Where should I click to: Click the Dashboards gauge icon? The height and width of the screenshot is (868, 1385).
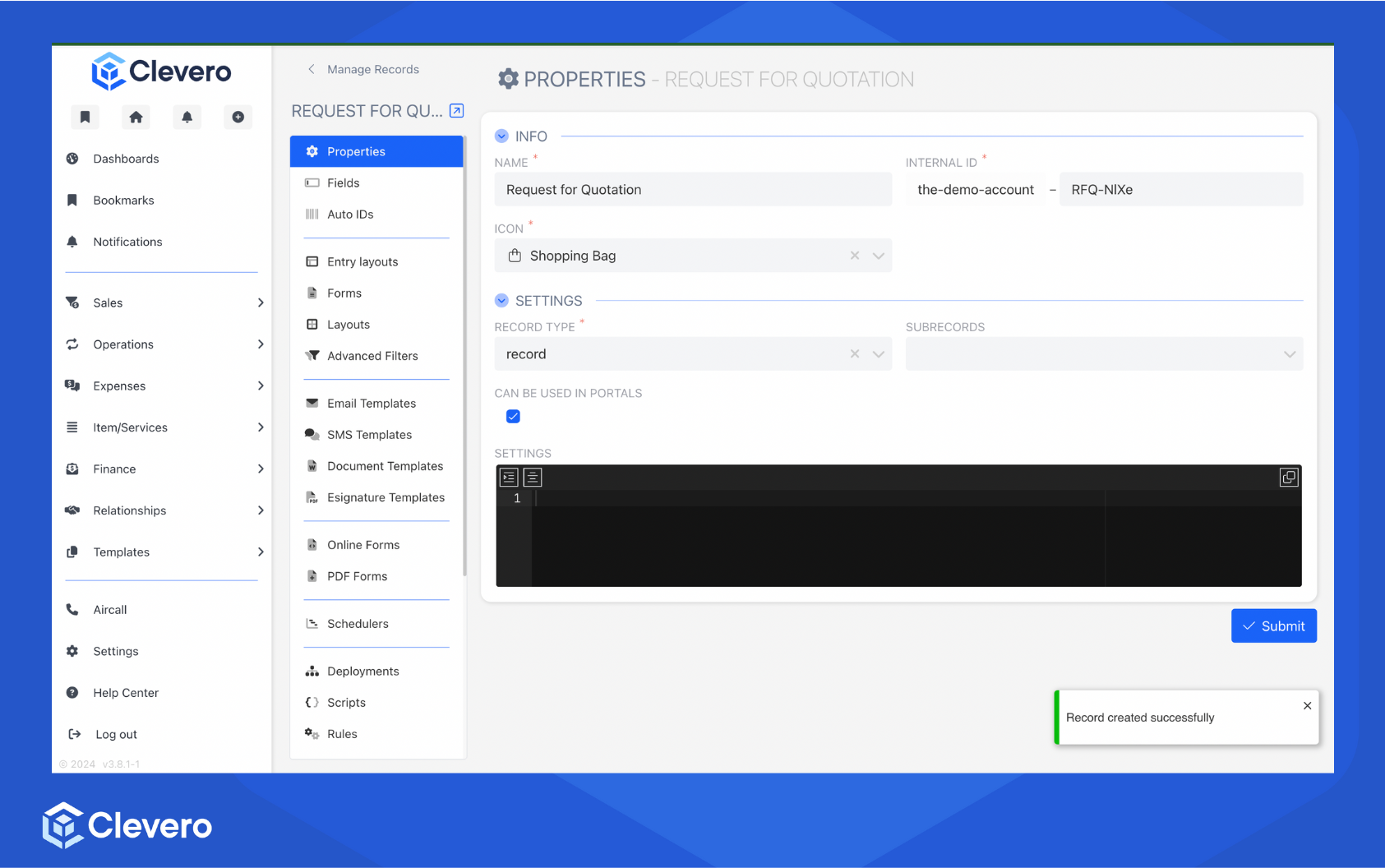point(72,159)
